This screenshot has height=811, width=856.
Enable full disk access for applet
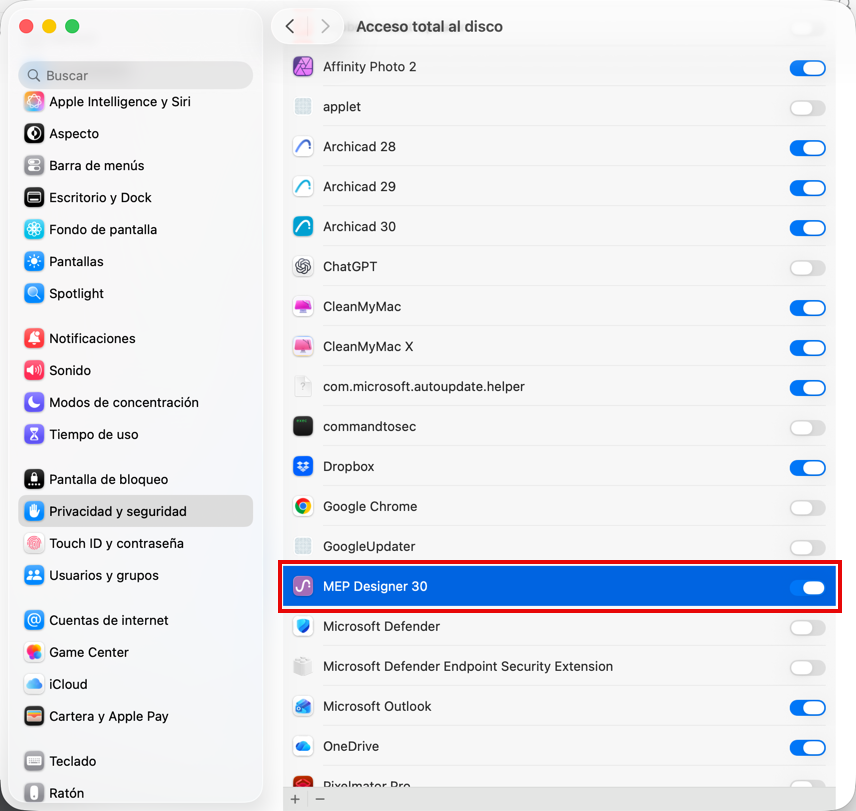click(x=807, y=108)
